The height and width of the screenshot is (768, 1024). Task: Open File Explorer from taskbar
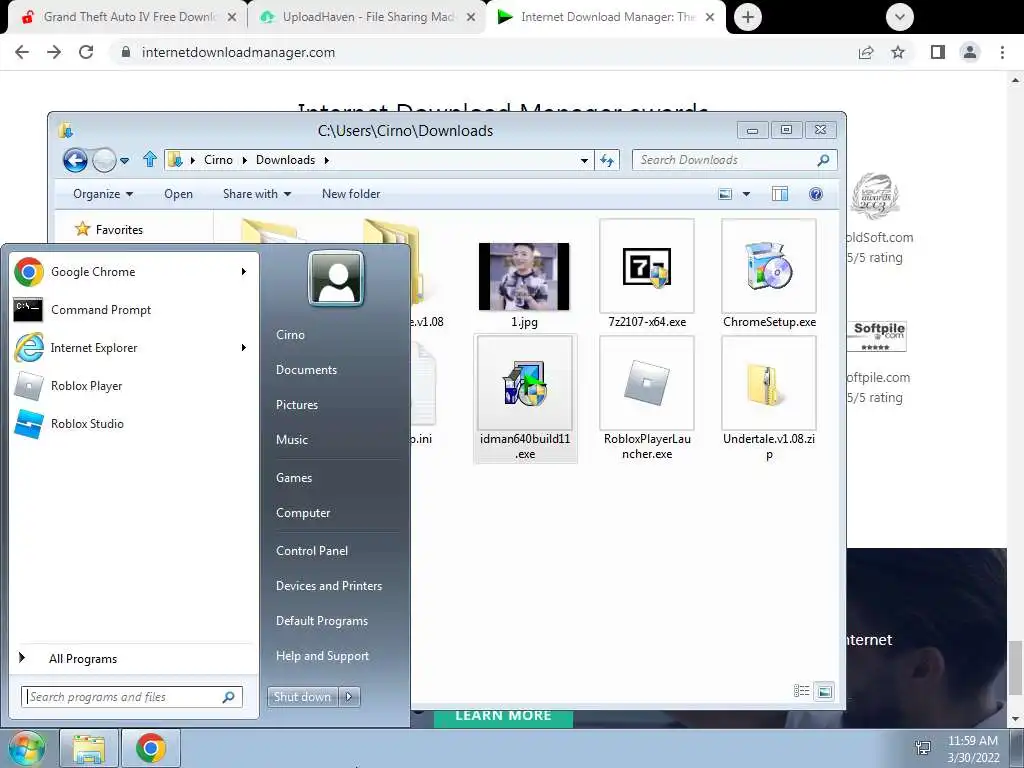pos(88,748)
